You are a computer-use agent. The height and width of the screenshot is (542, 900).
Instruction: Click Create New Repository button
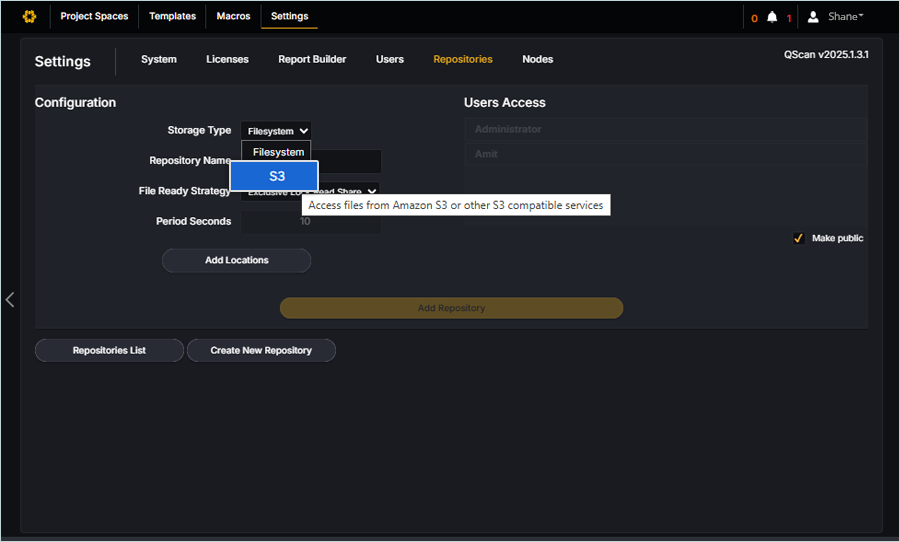pyautogui.click(x=261, y=351)
